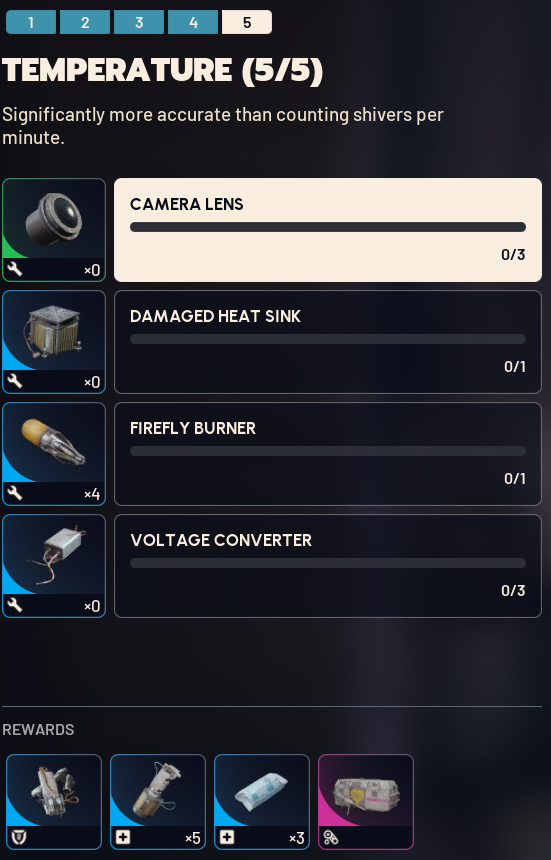
Task: Select the Damaged Heat Sink requirement row
Action: [x=328, y=342]
